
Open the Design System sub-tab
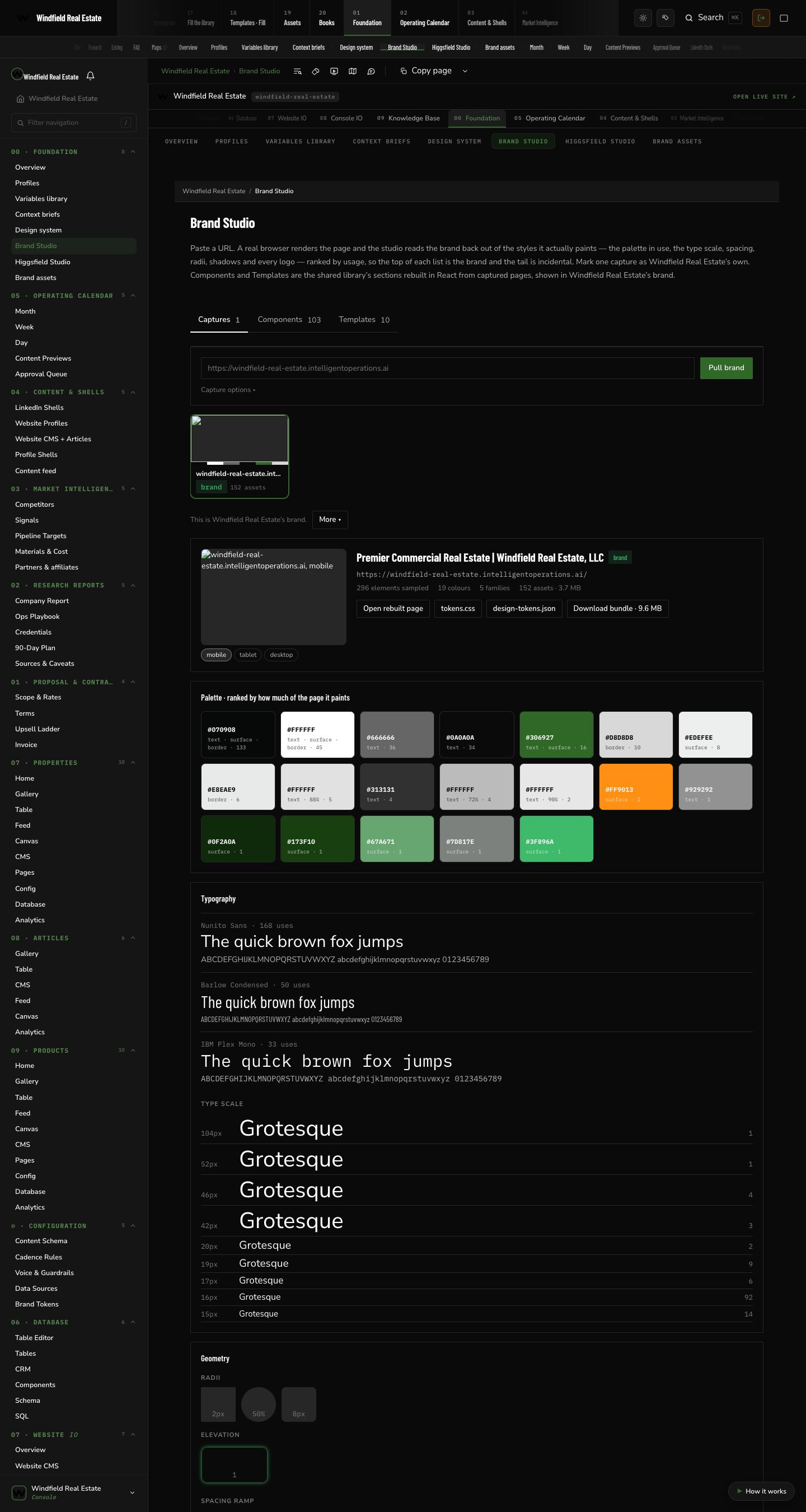click(454, 142)
